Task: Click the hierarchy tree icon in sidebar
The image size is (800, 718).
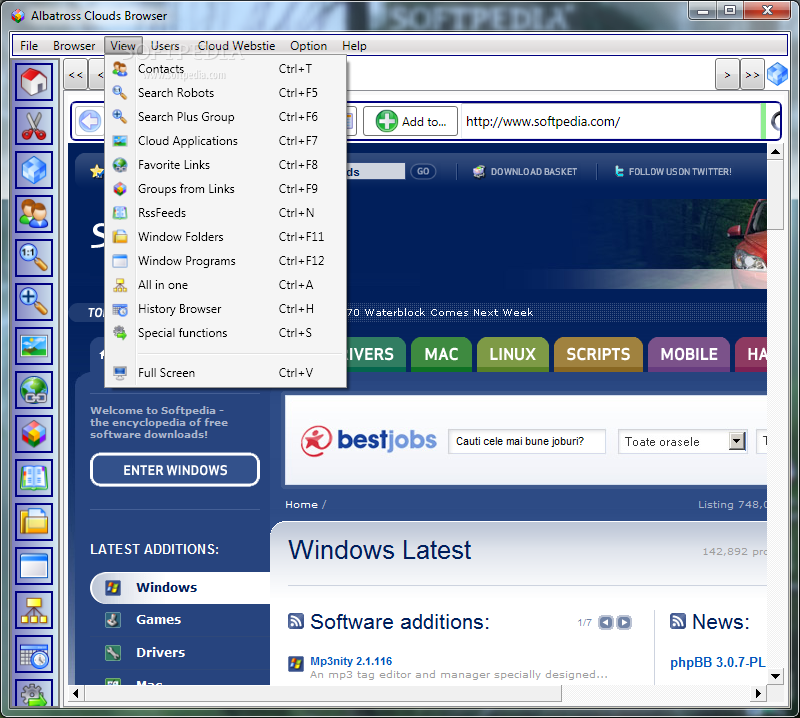Action: tap(34, 610)
